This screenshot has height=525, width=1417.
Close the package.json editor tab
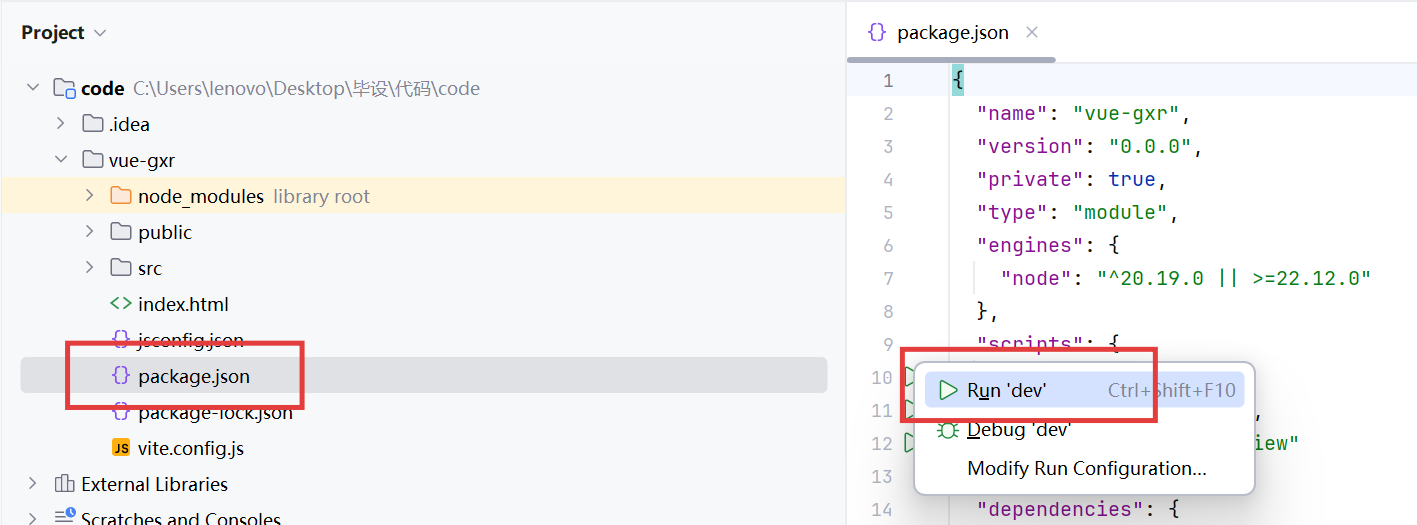click(x=1032, y=32)
